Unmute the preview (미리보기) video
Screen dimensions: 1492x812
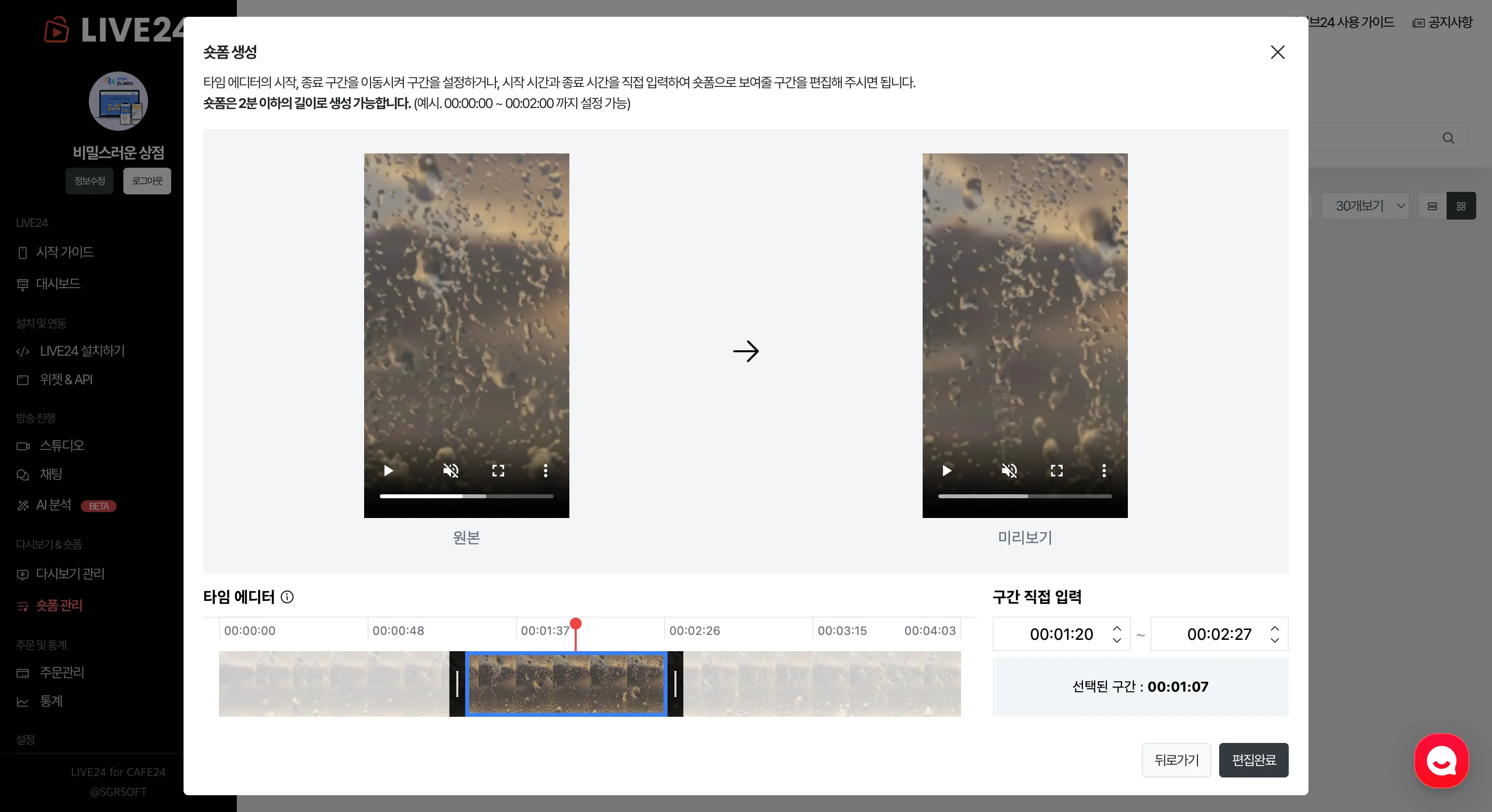point(1009,470)
